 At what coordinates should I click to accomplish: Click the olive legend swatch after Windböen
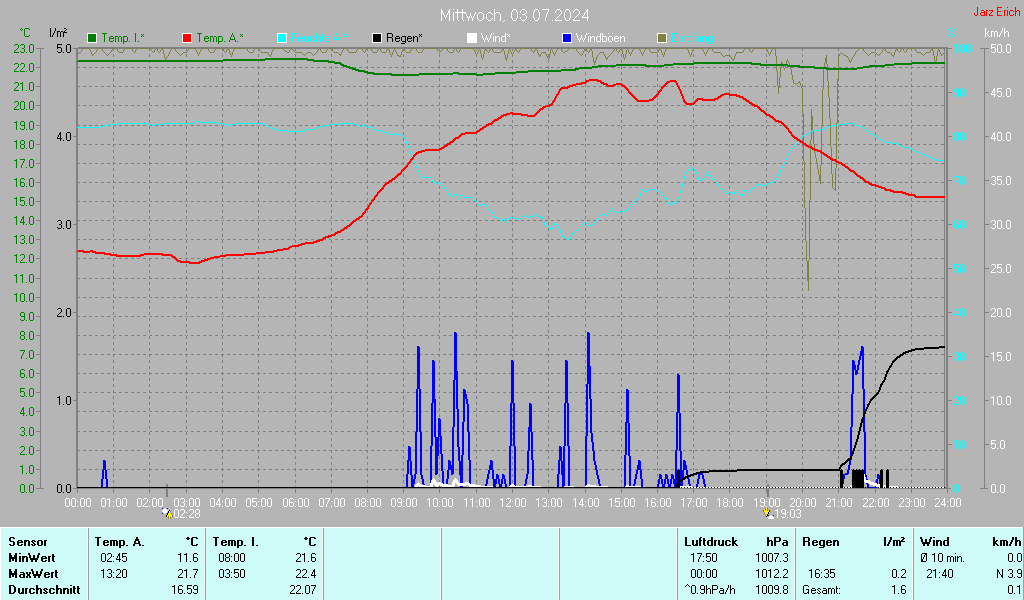(662, 38)
